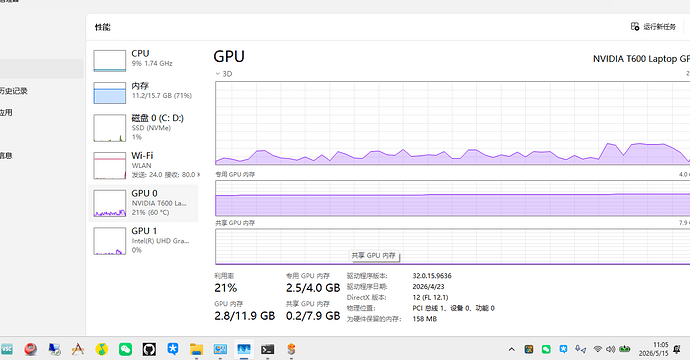
Task: Select GPU 0 NVIDIA T600 entry
Action: 143,203
